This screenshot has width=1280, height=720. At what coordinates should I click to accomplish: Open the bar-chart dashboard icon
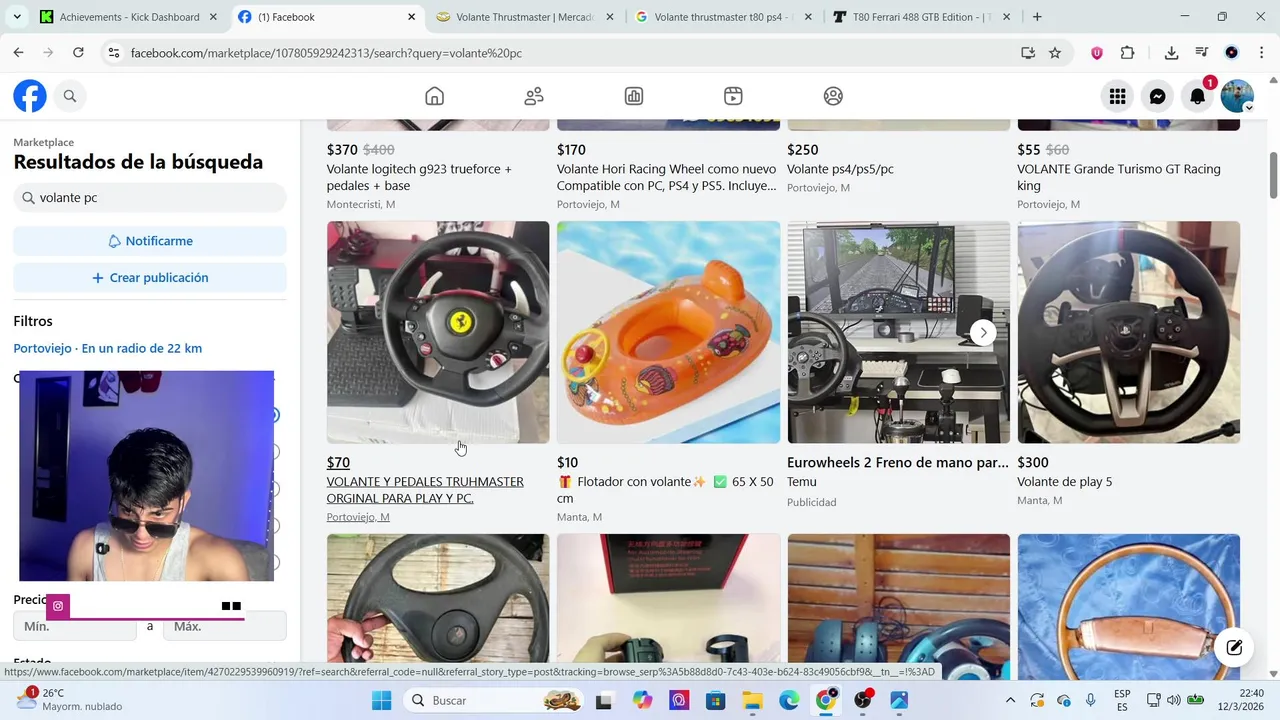point(634,96)
